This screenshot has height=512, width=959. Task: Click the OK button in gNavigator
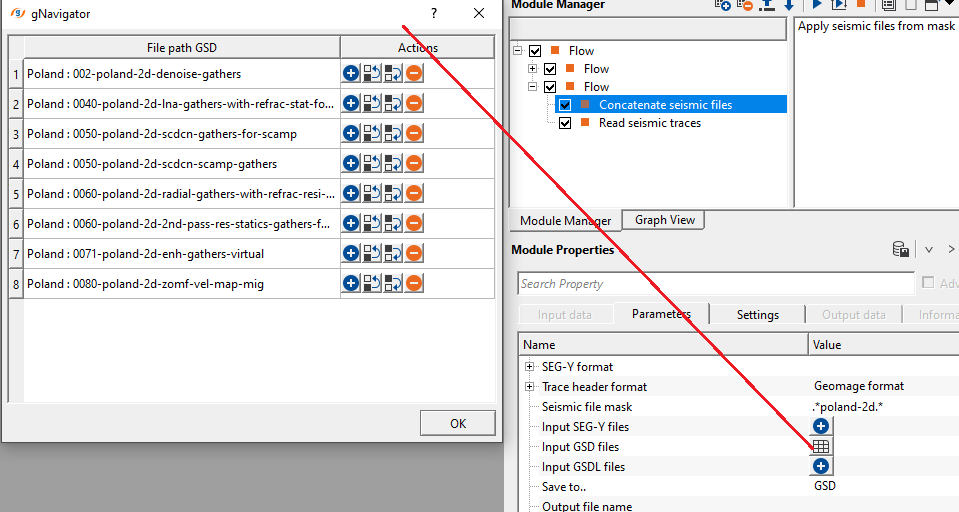click(457, 423)
